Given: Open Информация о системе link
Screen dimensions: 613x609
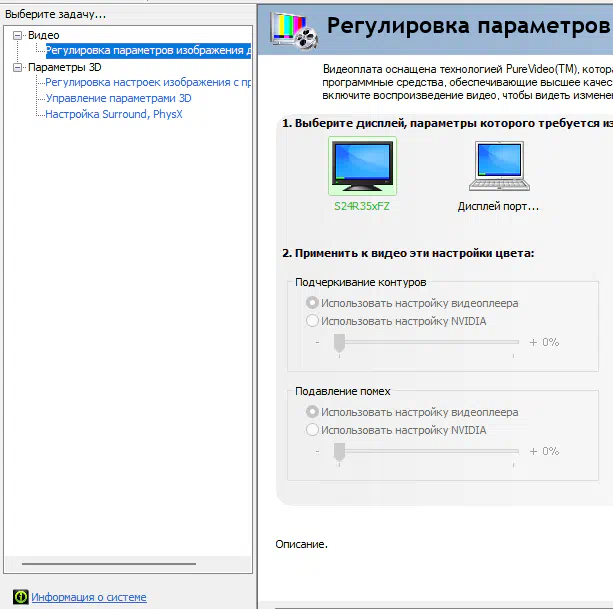Looking at the screenshot, I should click(89, 597).
